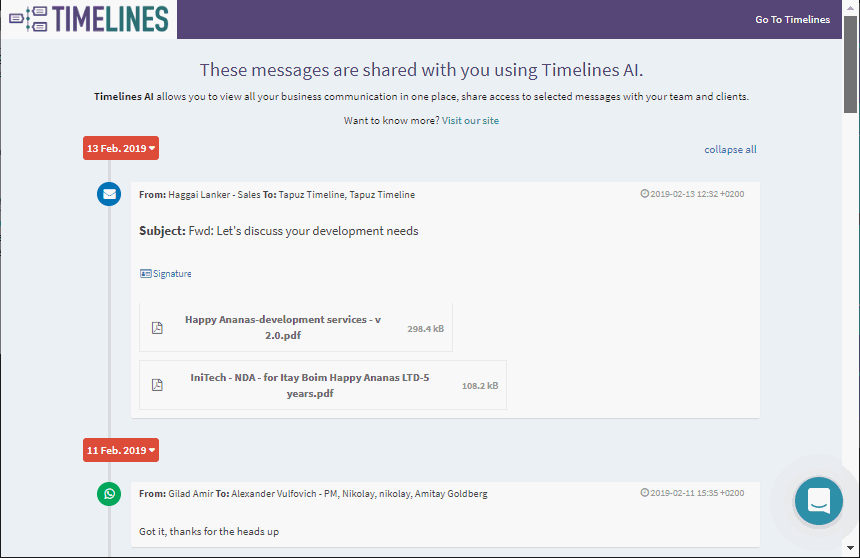860x558 pixels.
Task: Click the 298.4 kB file size
Action: (x=426, y=329)
